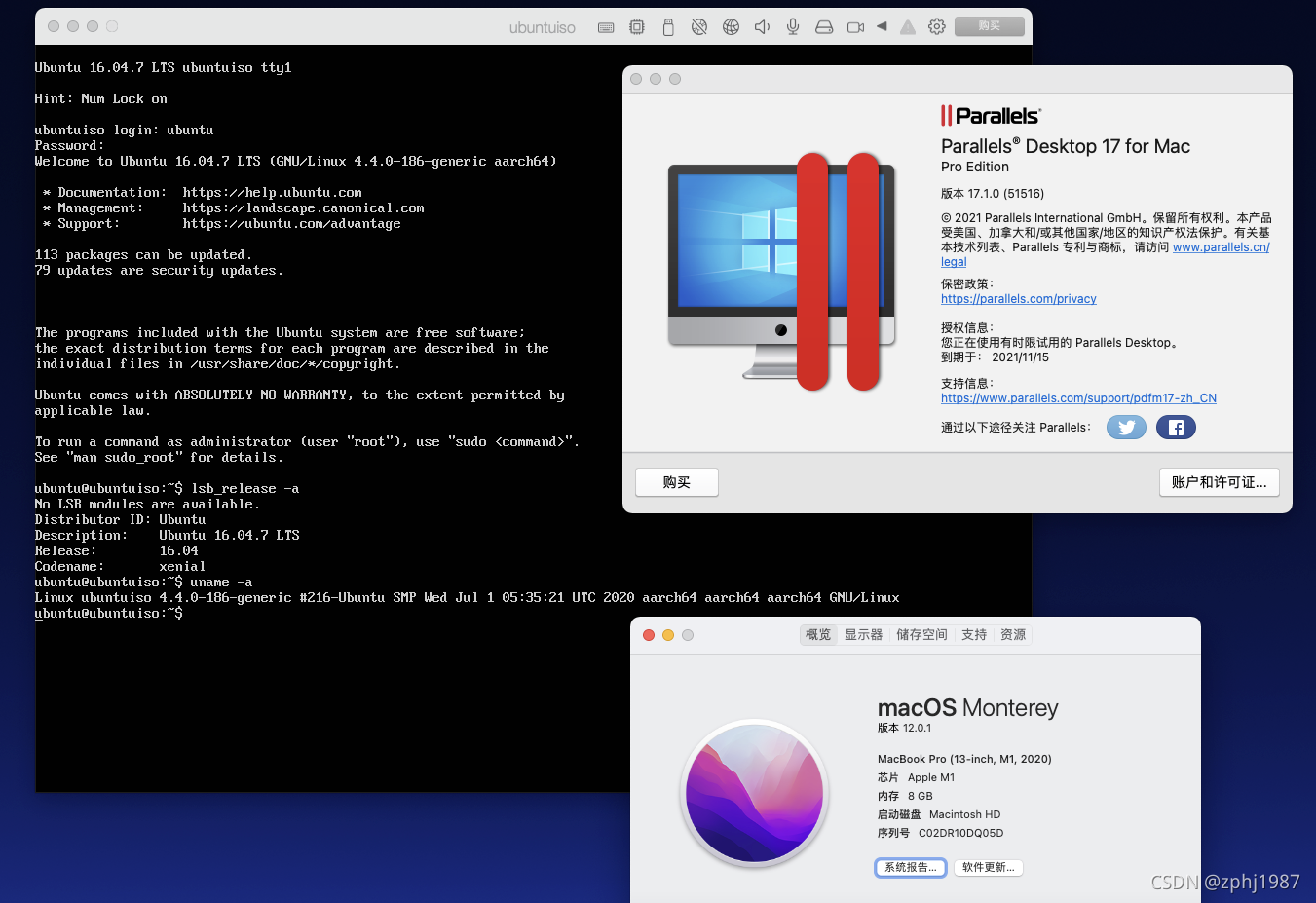Switch to the 储存空间 tab
Image resolution: width=1316 pixels, height=903 pixels.
pos(921,635)
